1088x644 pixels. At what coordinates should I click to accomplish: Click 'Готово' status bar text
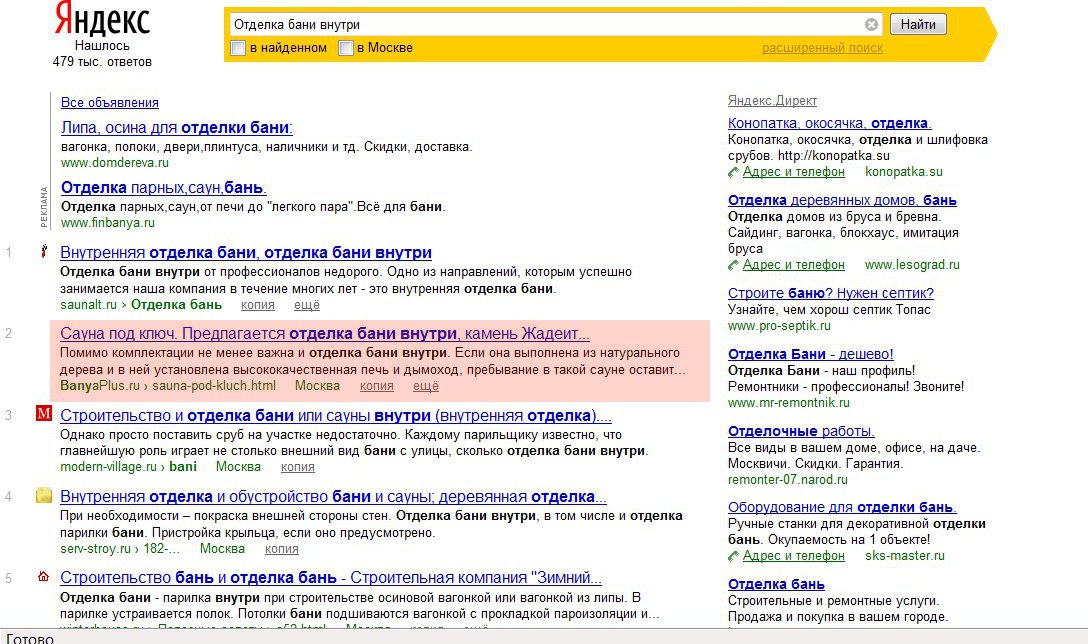pos(29,638)
